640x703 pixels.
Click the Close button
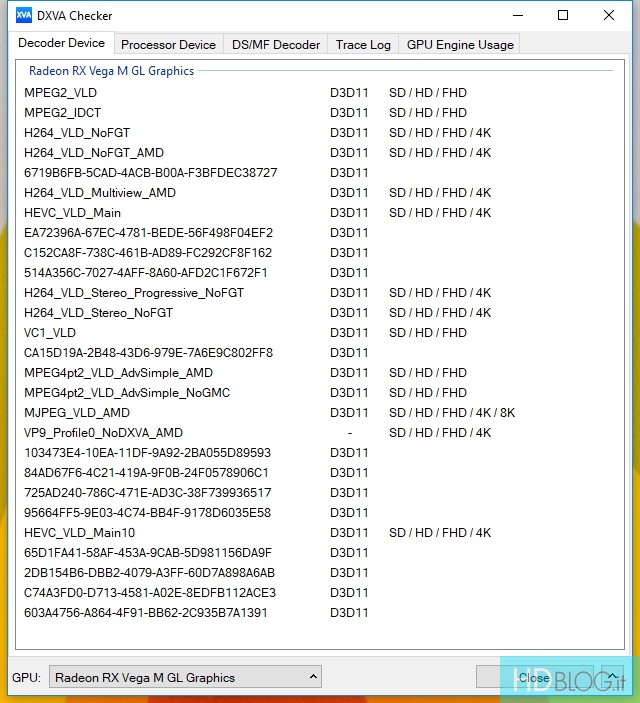534,677
